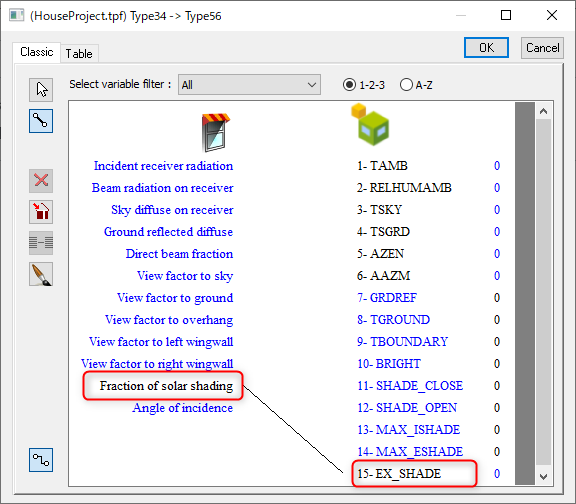
Task: Click the Cancel button
Action: pyautogui.click(x=543, y=48)
